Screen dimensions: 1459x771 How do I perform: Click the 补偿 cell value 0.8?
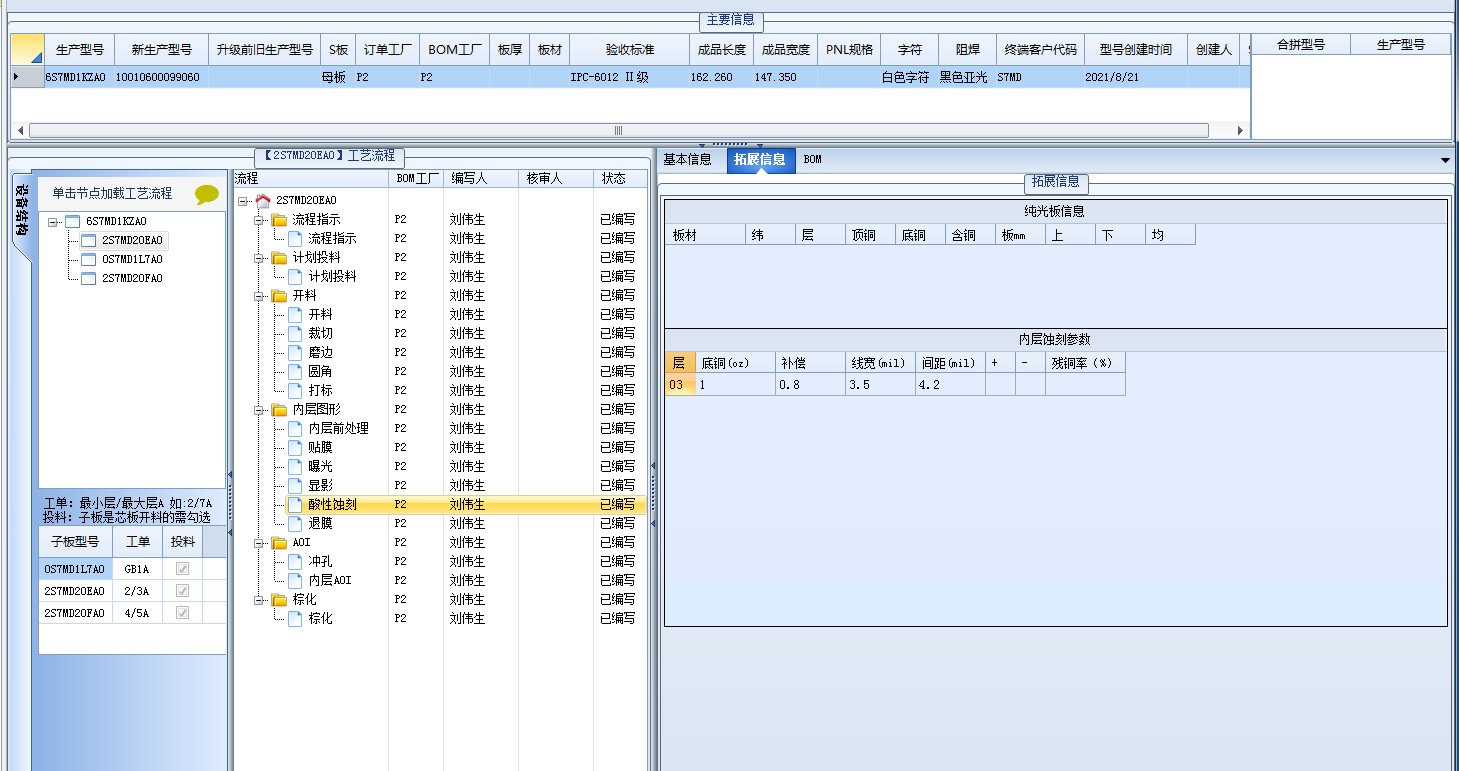point(810,385)
